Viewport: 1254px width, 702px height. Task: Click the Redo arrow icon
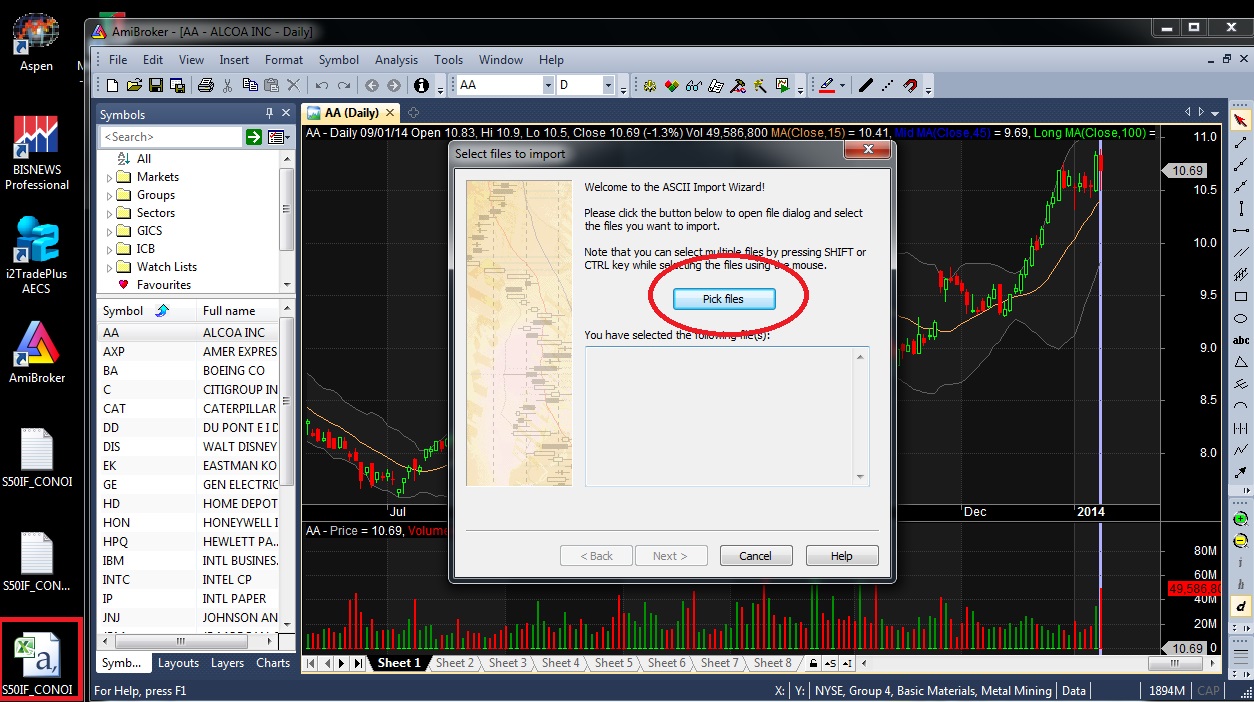coord(344,86)
